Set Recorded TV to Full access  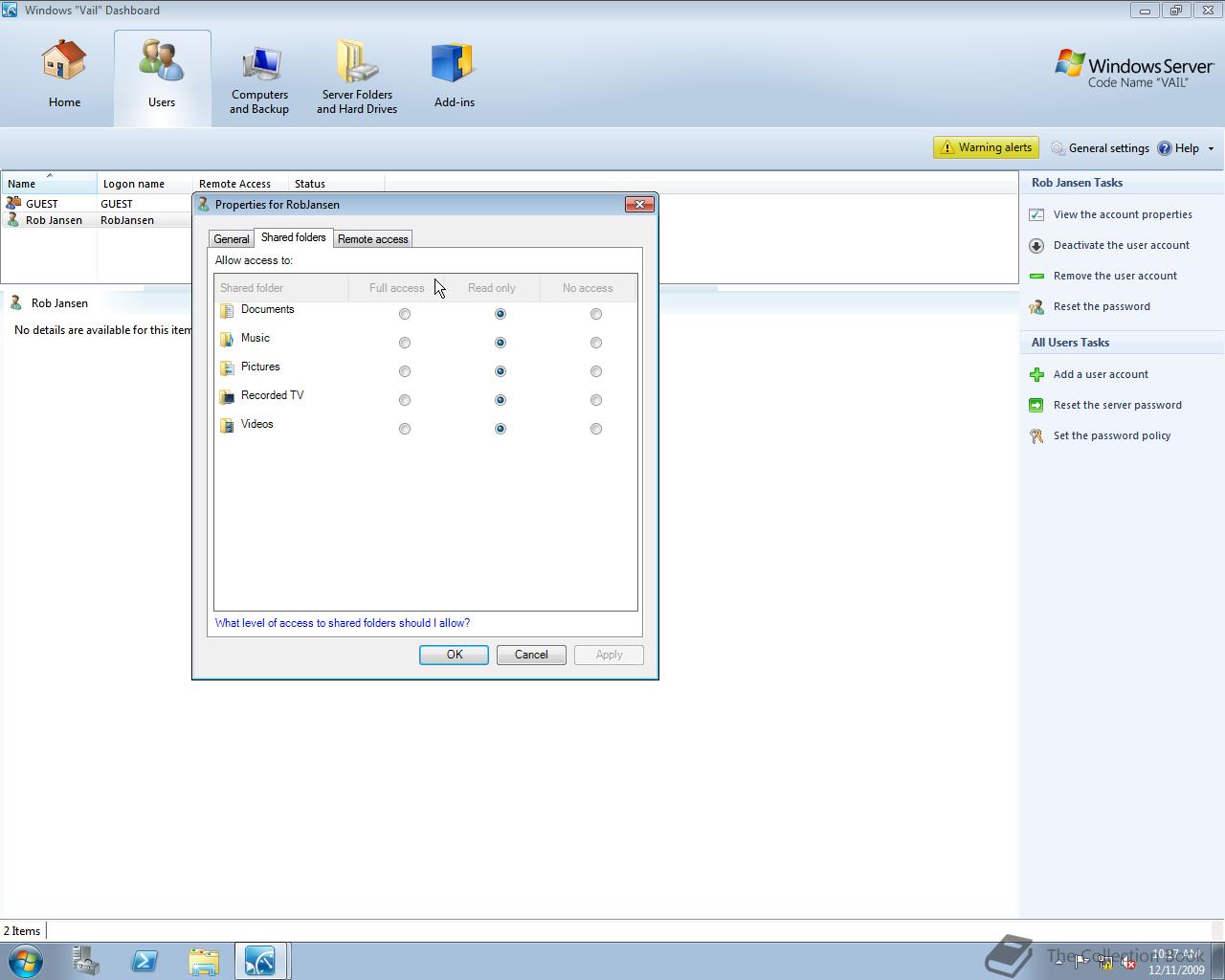point(405,400)
